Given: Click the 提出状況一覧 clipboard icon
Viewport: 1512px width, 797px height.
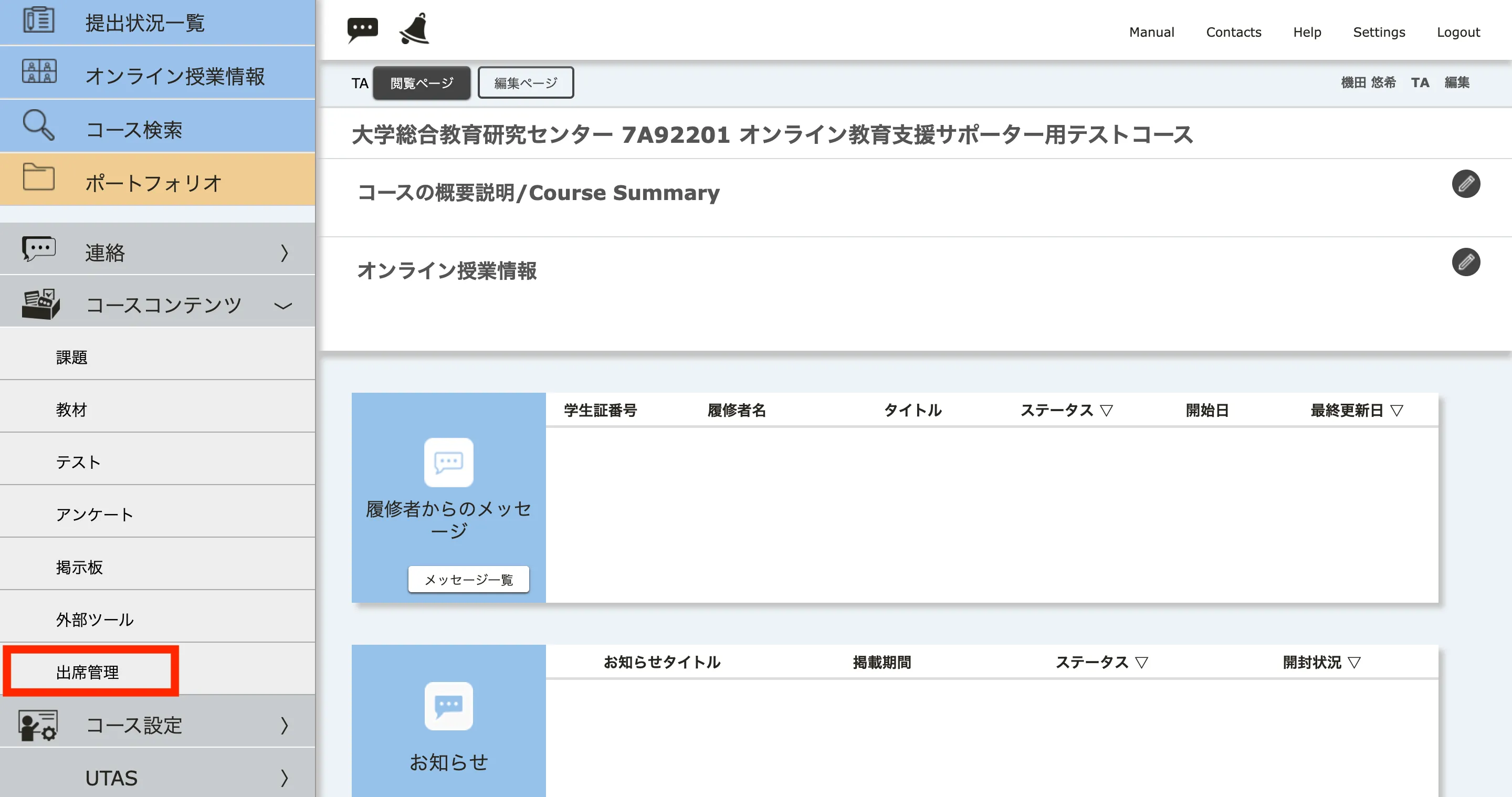Looking at the screenshot, I should point(38,19).
